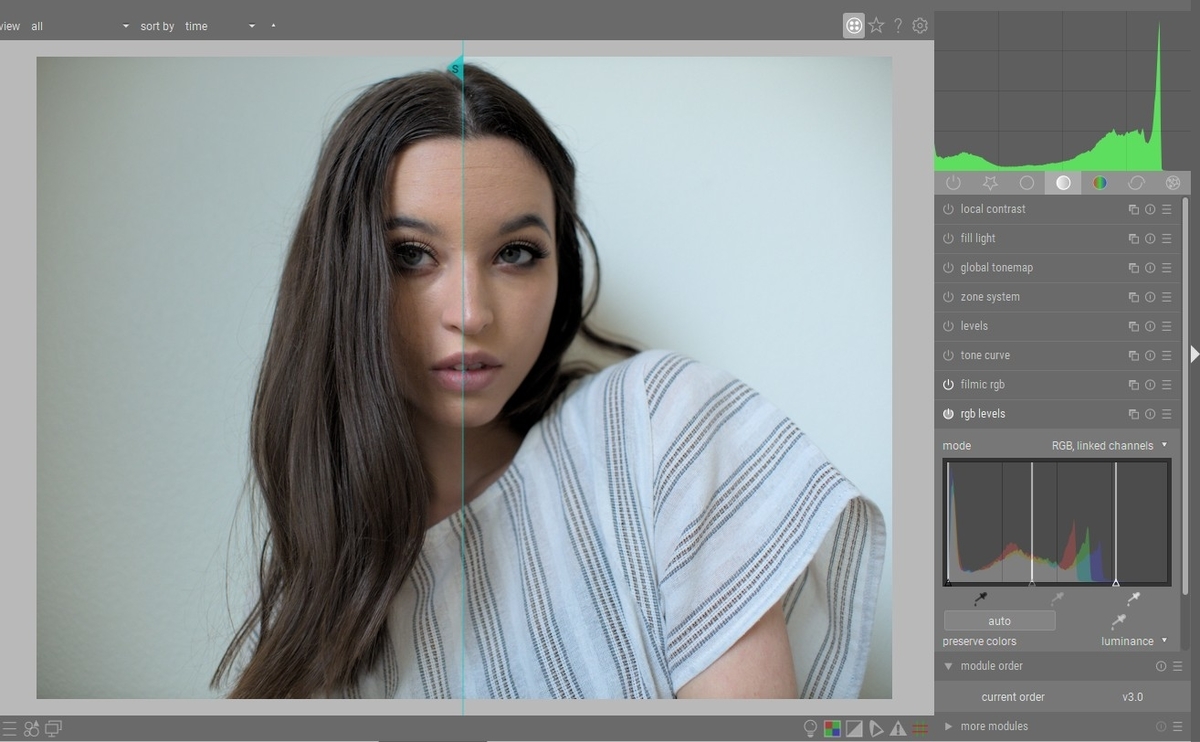Open the basic group tab (hollow circle)
Screen dimensions: 1200x742
[1027, 183]
